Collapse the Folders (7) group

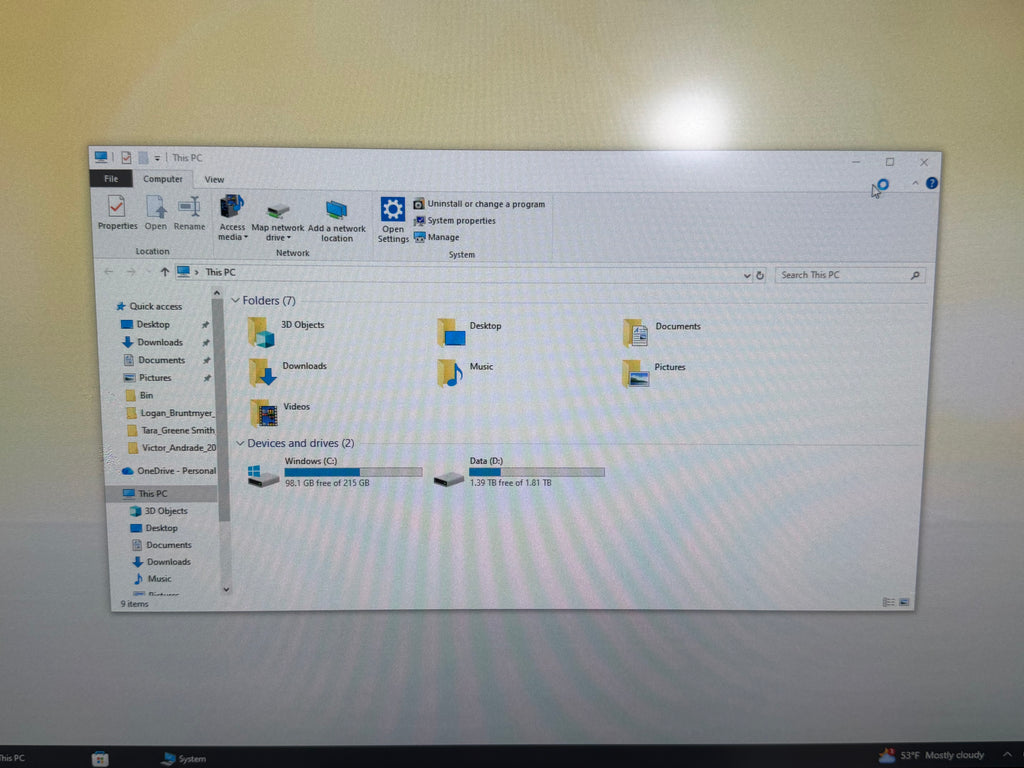235,300
